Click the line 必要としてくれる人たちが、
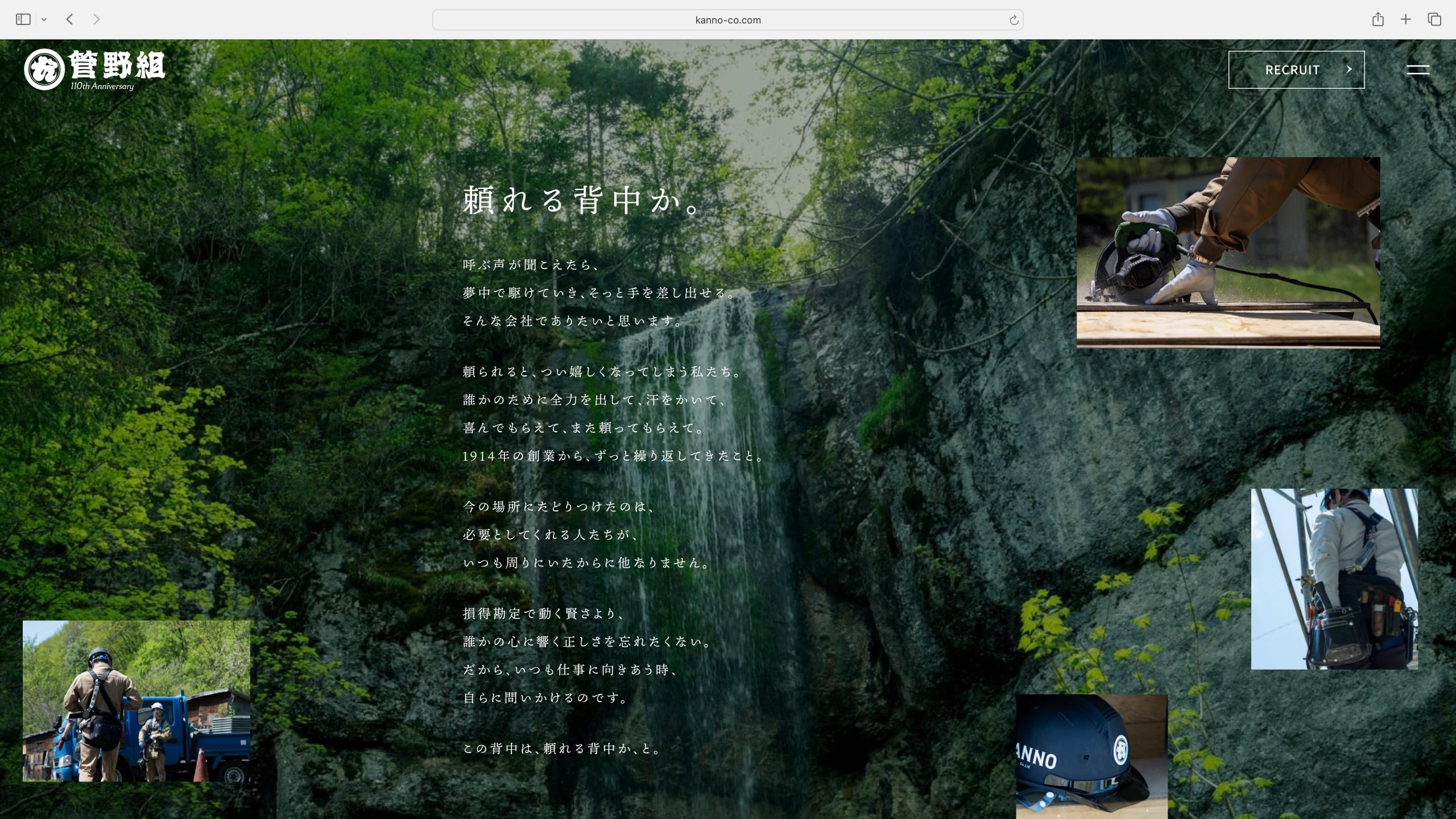 (552, 535)
